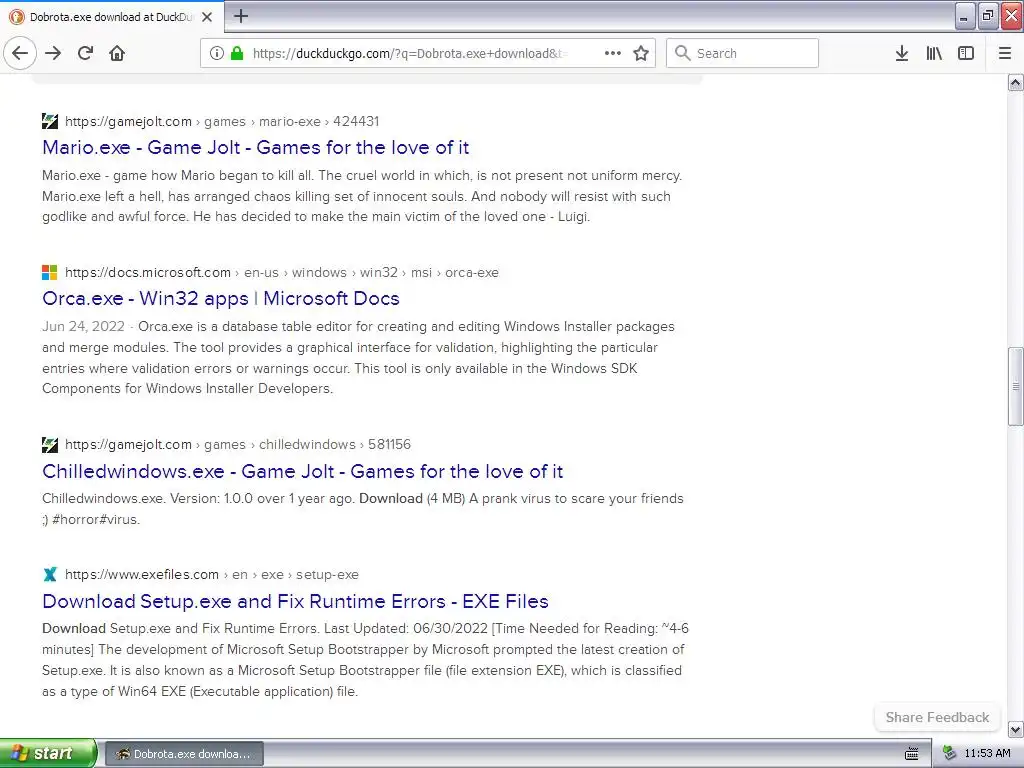Image resolution: width=1024 pixels, height=768 pixels.
Task: Click the Mario.exe result description text
Action: (362, 196)
